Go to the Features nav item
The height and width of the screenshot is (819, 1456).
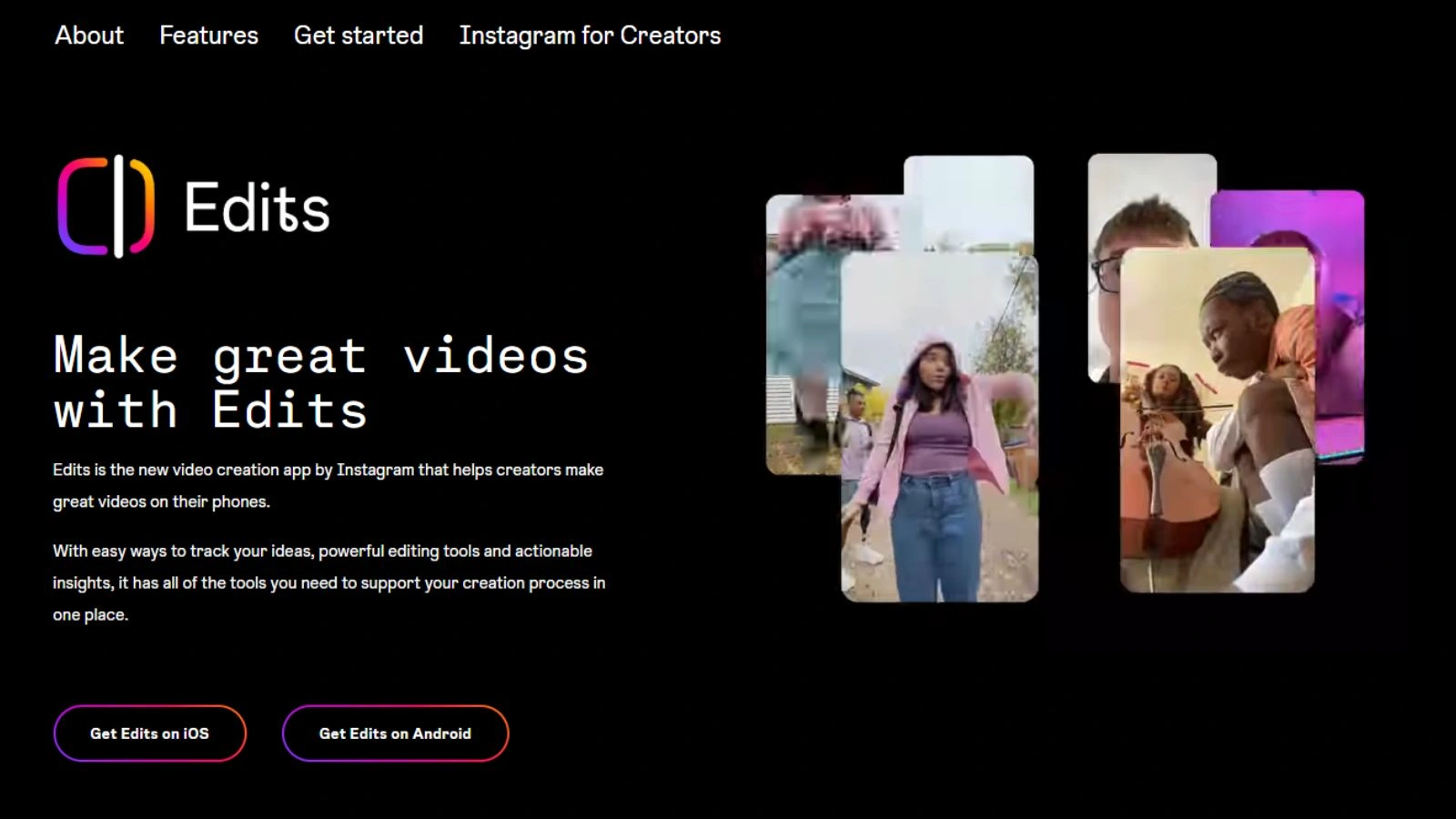click(x=208, y=35)
